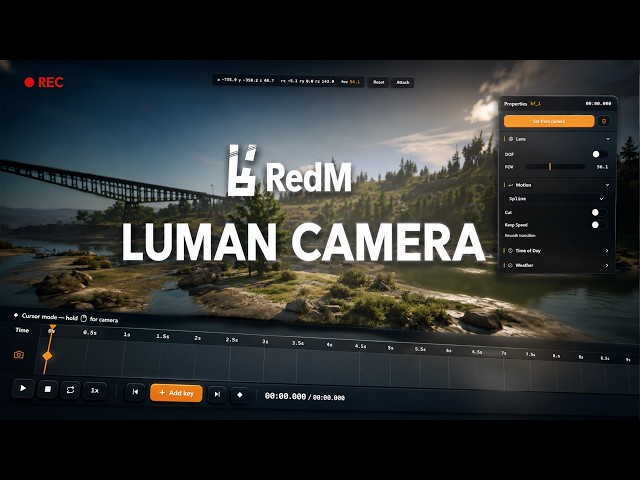Select the orange keyframe diamond on the timeline
Viewport: 640px width, 480px height.
[x=47, y=356]
